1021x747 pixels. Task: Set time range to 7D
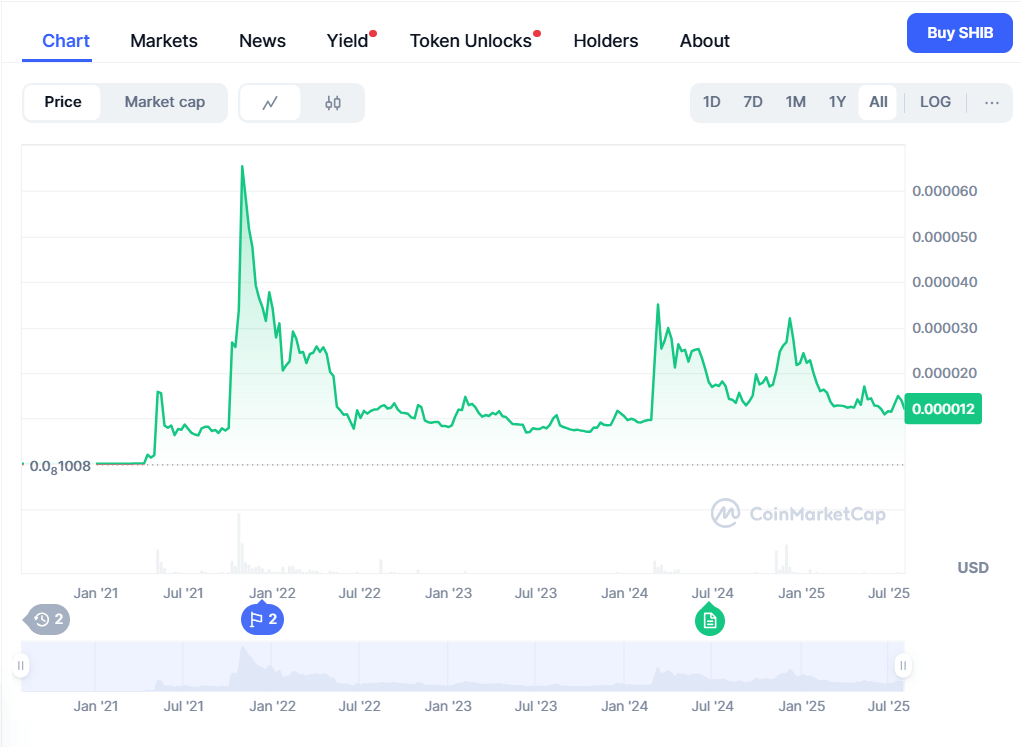[753, 102]
